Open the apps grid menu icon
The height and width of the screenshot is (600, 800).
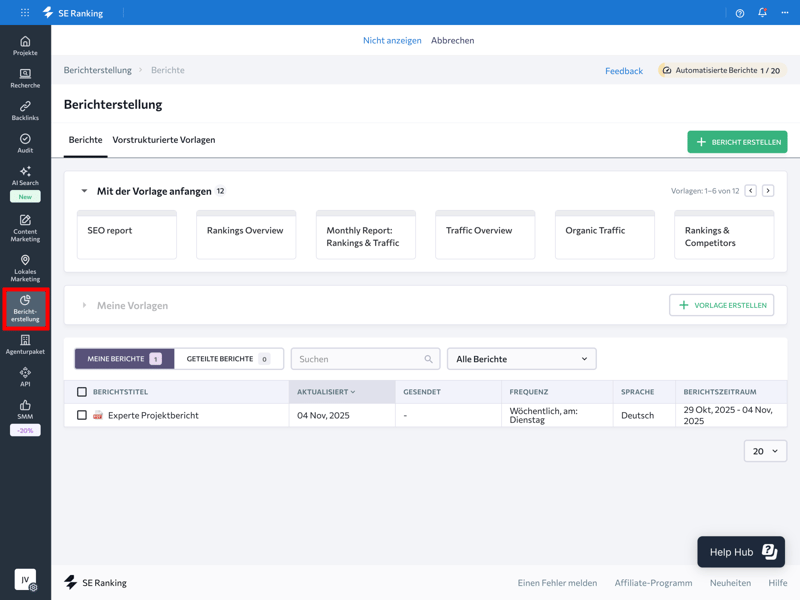[25, 13]
